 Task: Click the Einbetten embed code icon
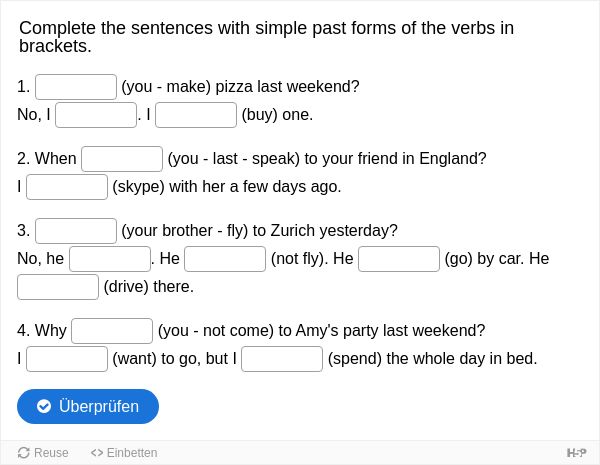pos(97,453)
